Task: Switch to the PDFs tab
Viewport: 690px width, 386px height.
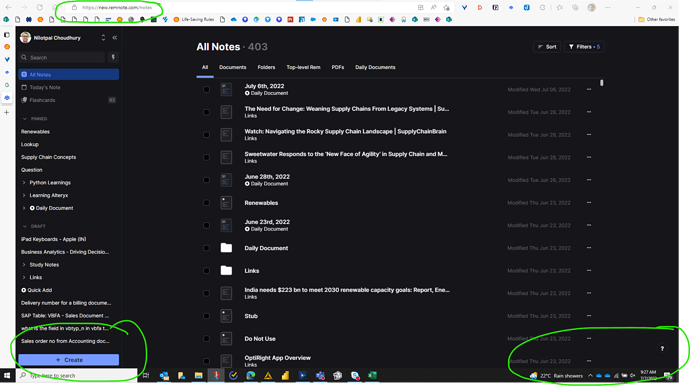Action: 338,67
